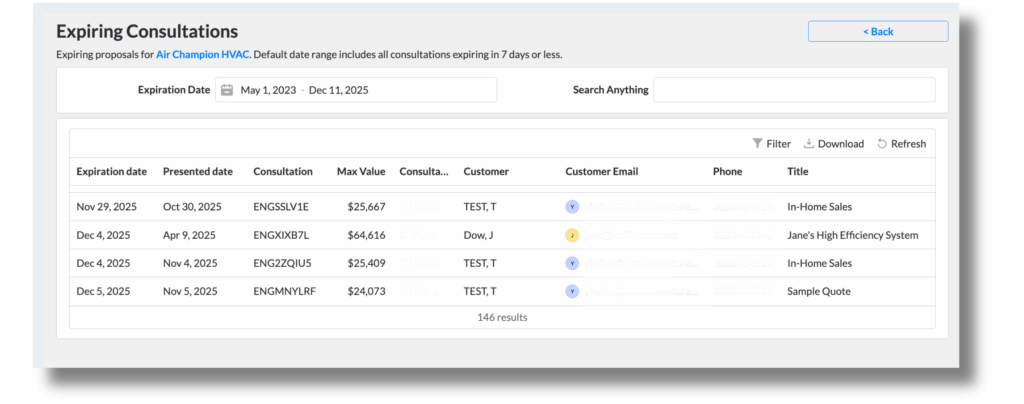Screen dimensions: 1024x404
Task: Click the Refresh circular arrow icon
Action: pyautogui.click(x=882, y=144)
